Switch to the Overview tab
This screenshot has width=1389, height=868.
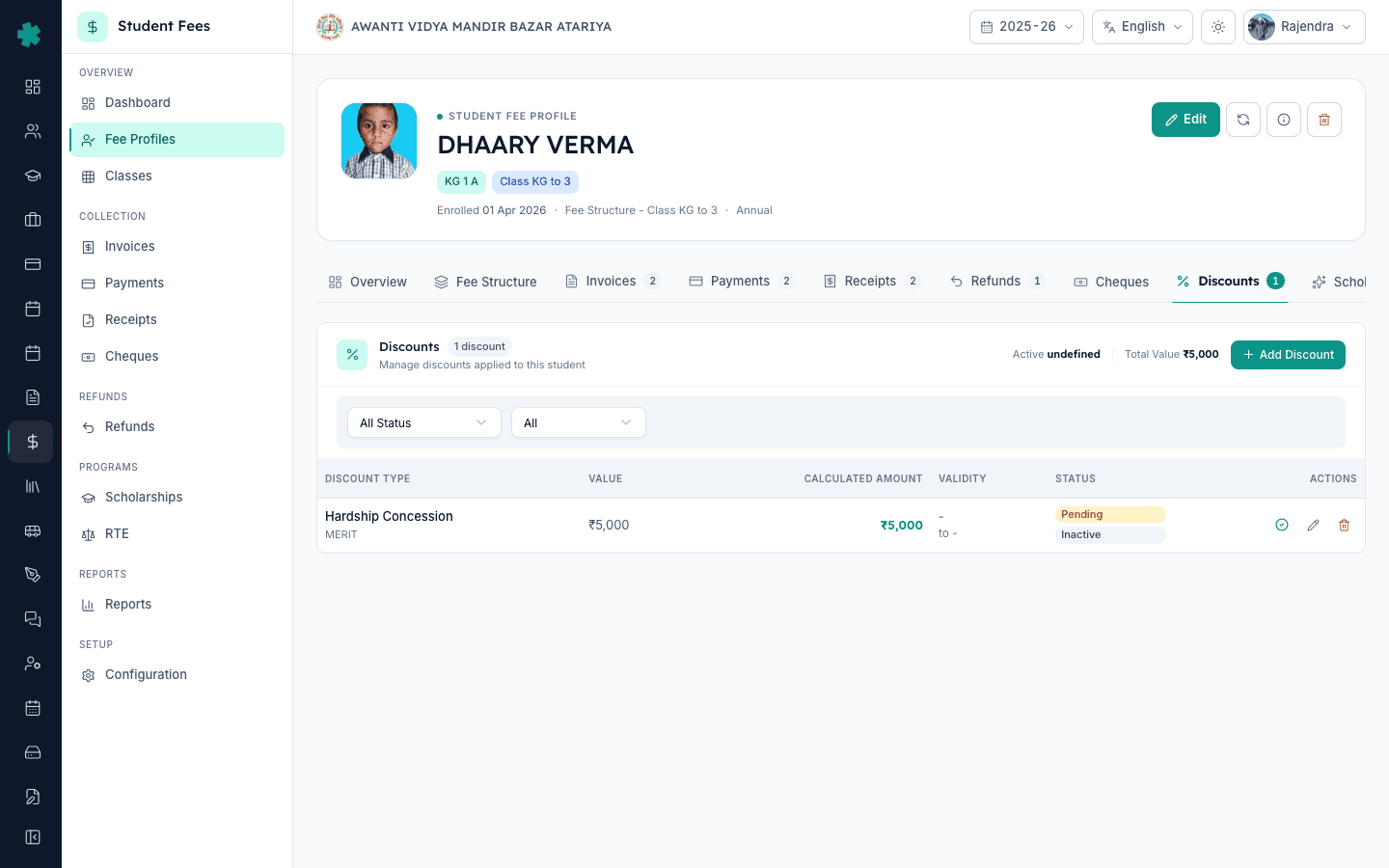pos(368,282)
